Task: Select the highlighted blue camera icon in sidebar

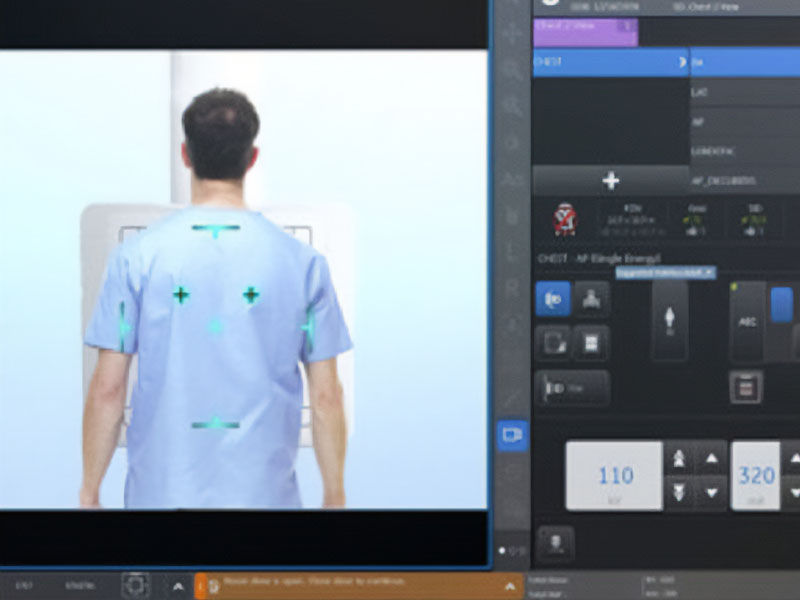Action: (512, 435)
